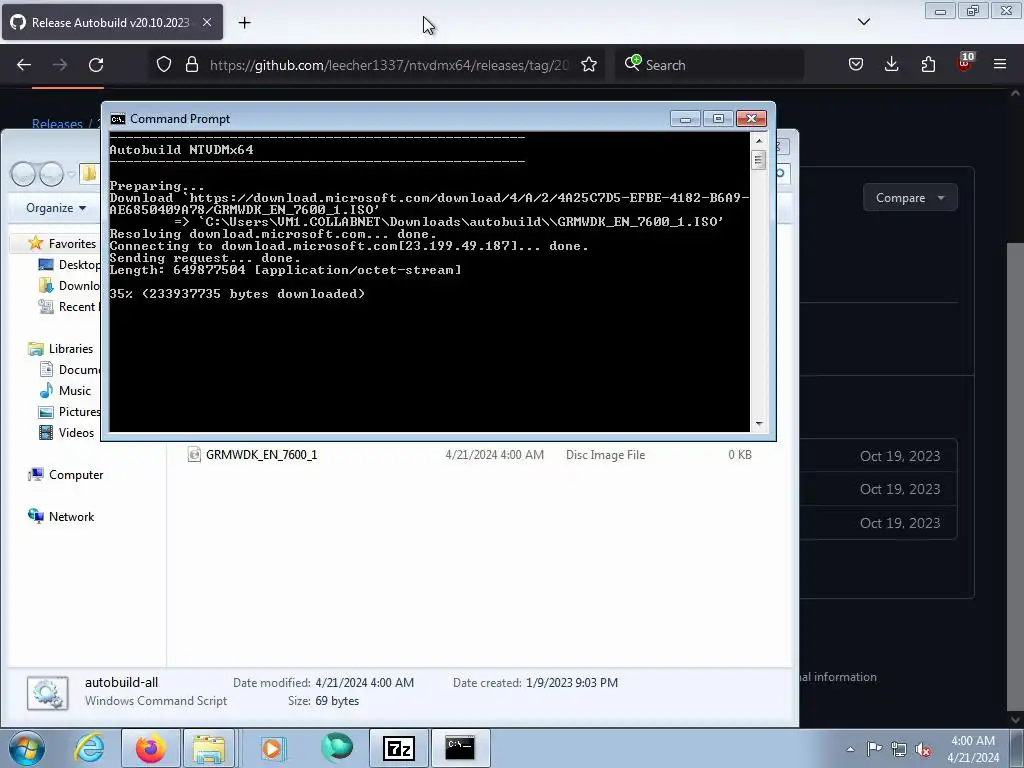Viewport: 1024px width, 768px height.
Task: Open the Pictures library
Action: point(71,411)
